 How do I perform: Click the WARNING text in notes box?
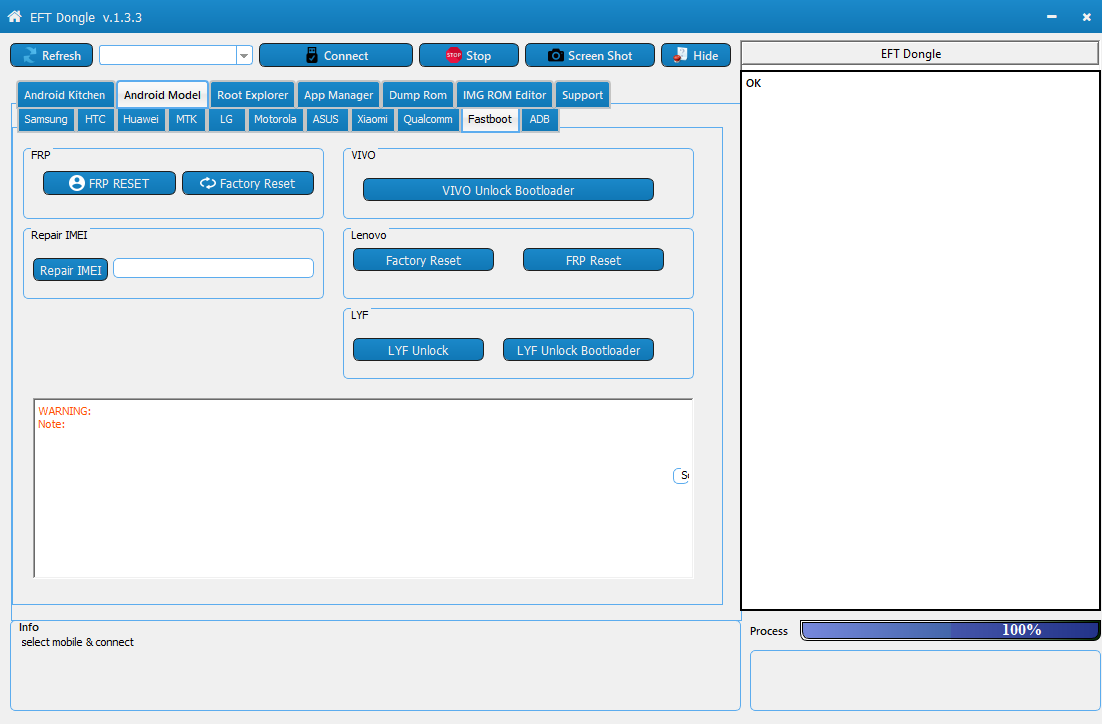click(65, 411)
